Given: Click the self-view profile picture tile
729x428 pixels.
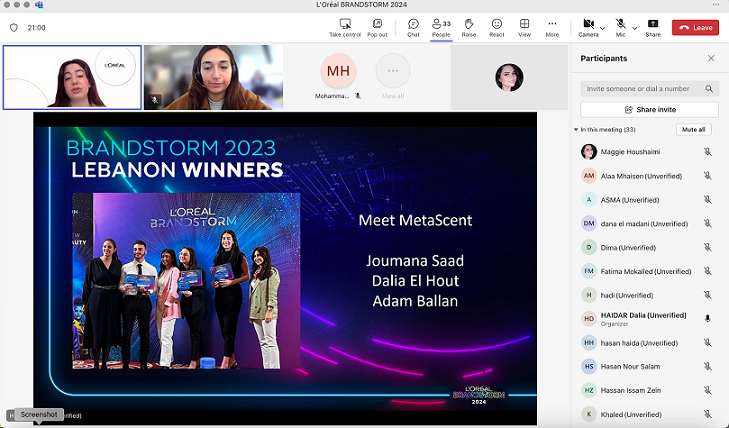Looking at the screenshot, I should (x=509, y=77).
